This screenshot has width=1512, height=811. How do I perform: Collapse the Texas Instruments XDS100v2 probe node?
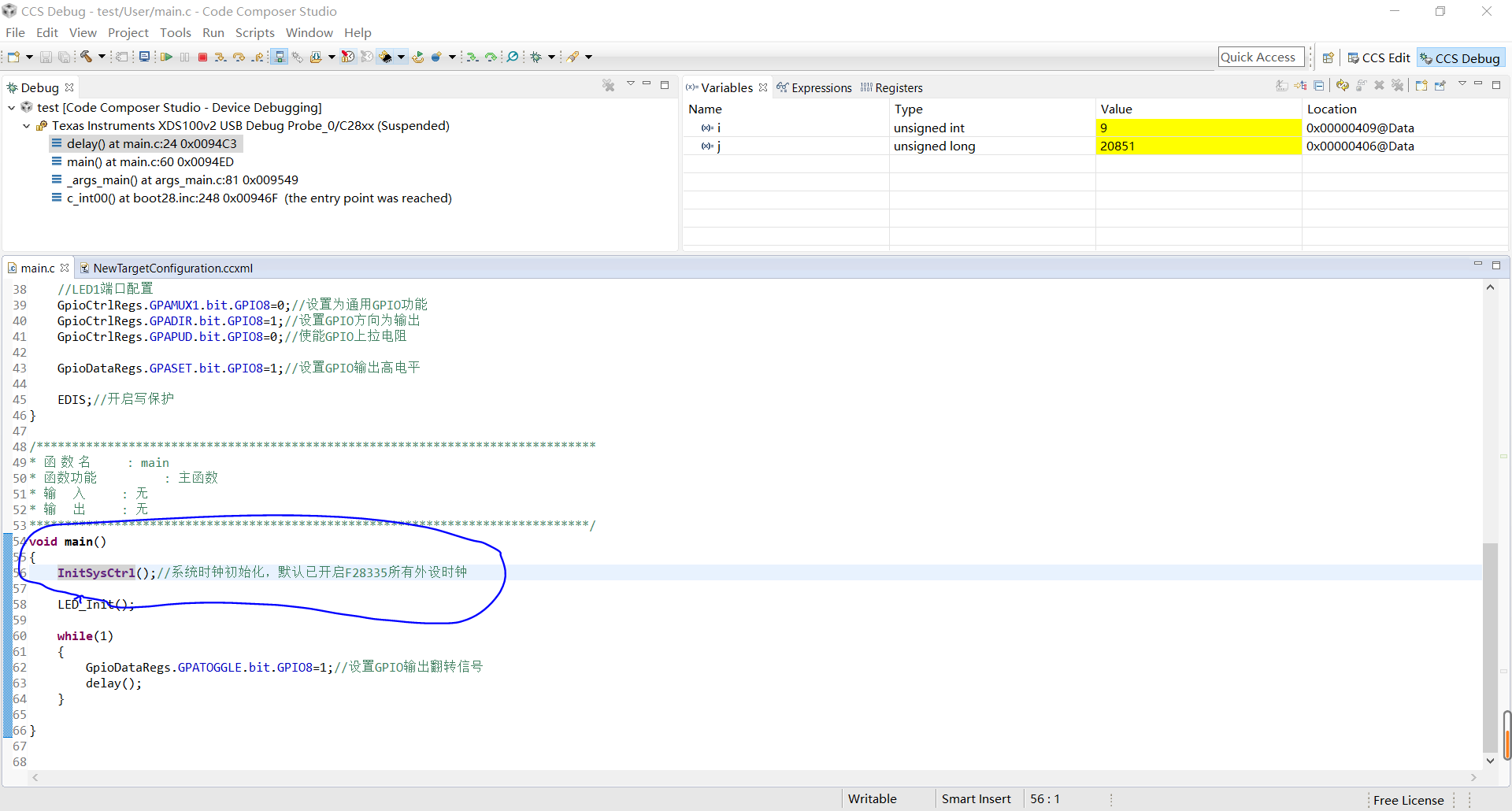coord(26,125)
